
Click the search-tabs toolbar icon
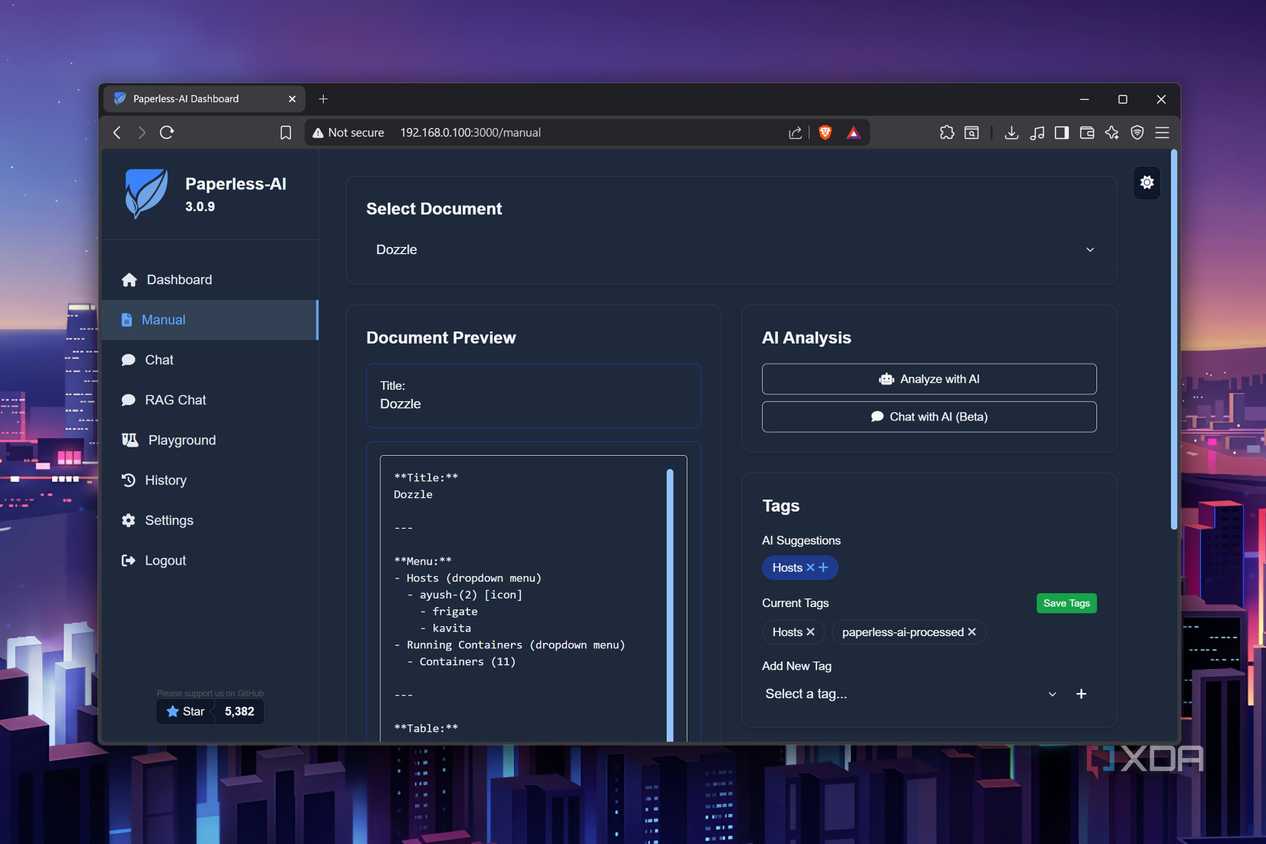(x=971, y=132)
